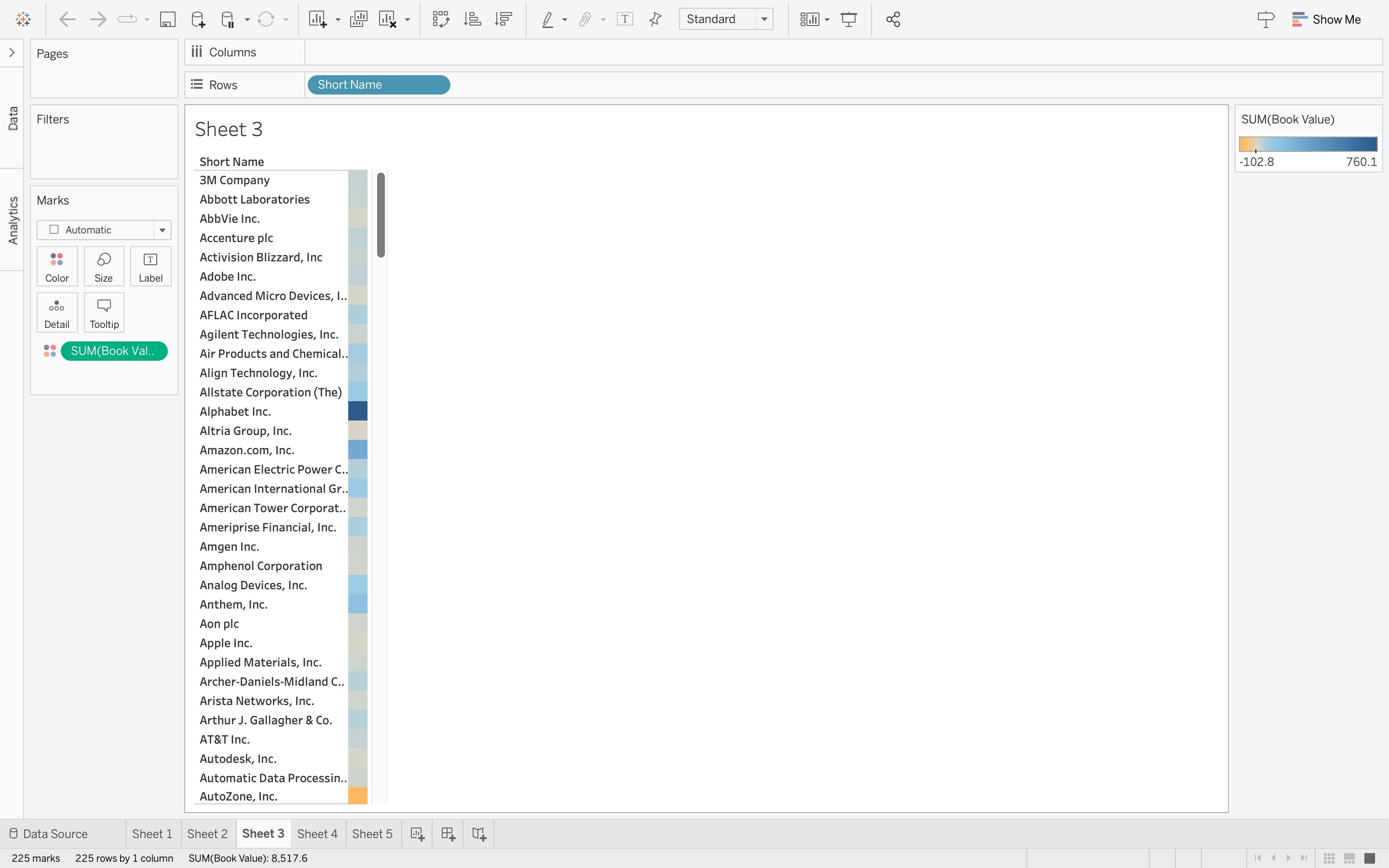This screenshot has height=868, width=1389.
Task: Click the Swap rows and columns icon
Action: [x=440, y=19]
